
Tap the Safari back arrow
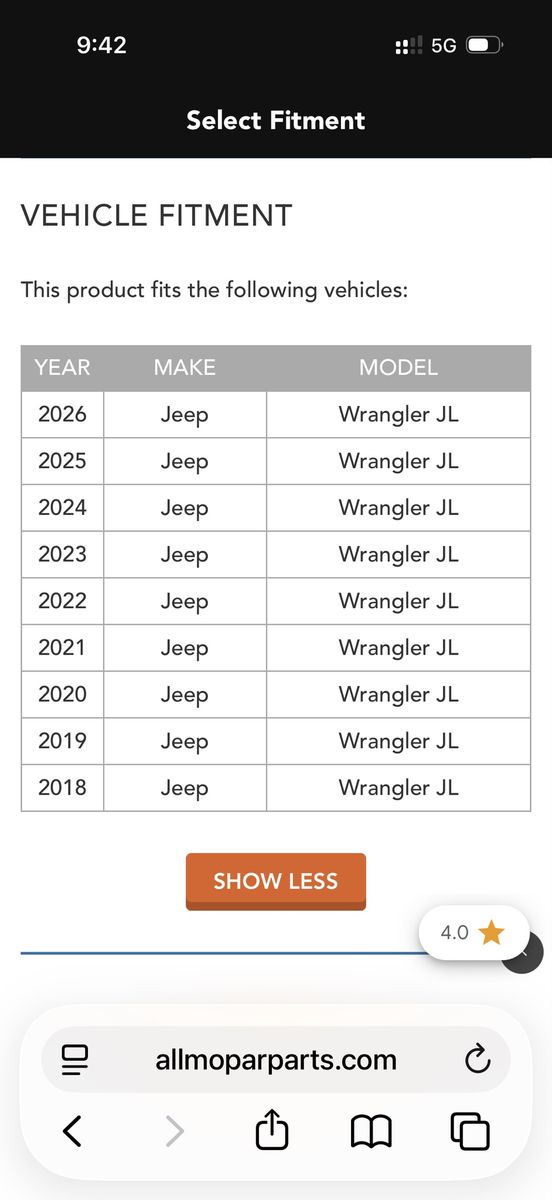click(72, 1131)
